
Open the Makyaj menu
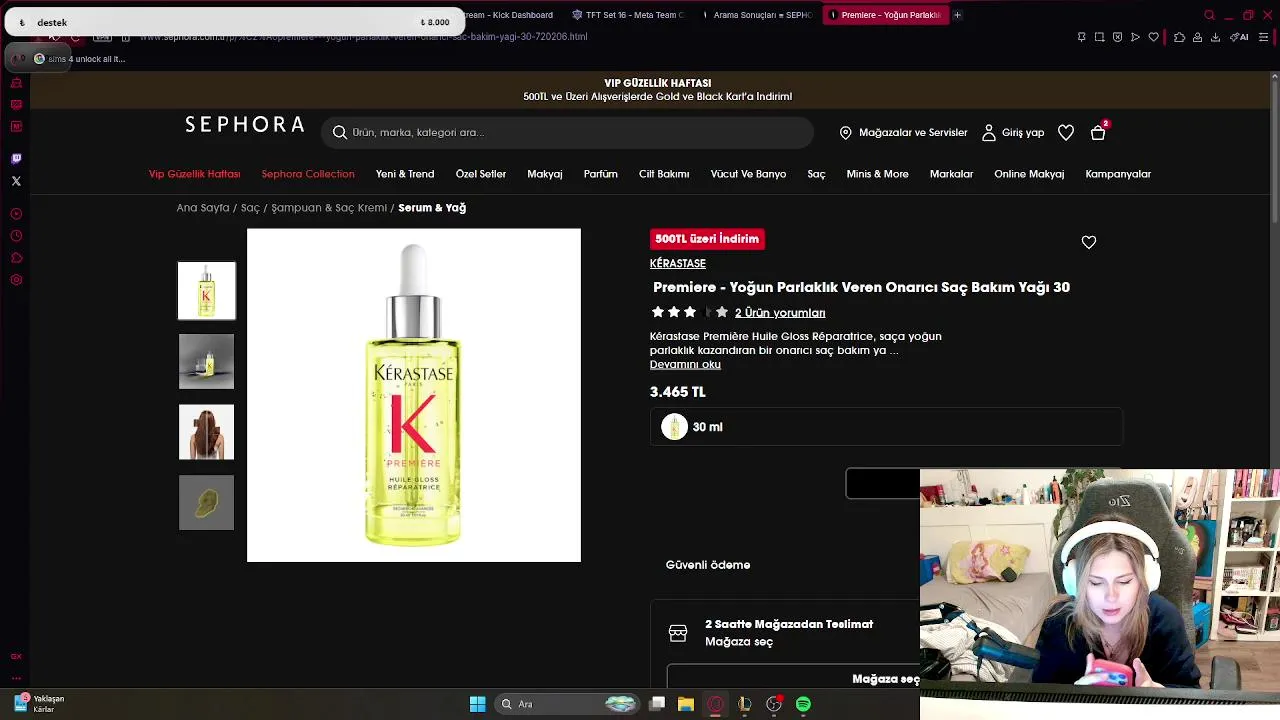click(545, 174)
